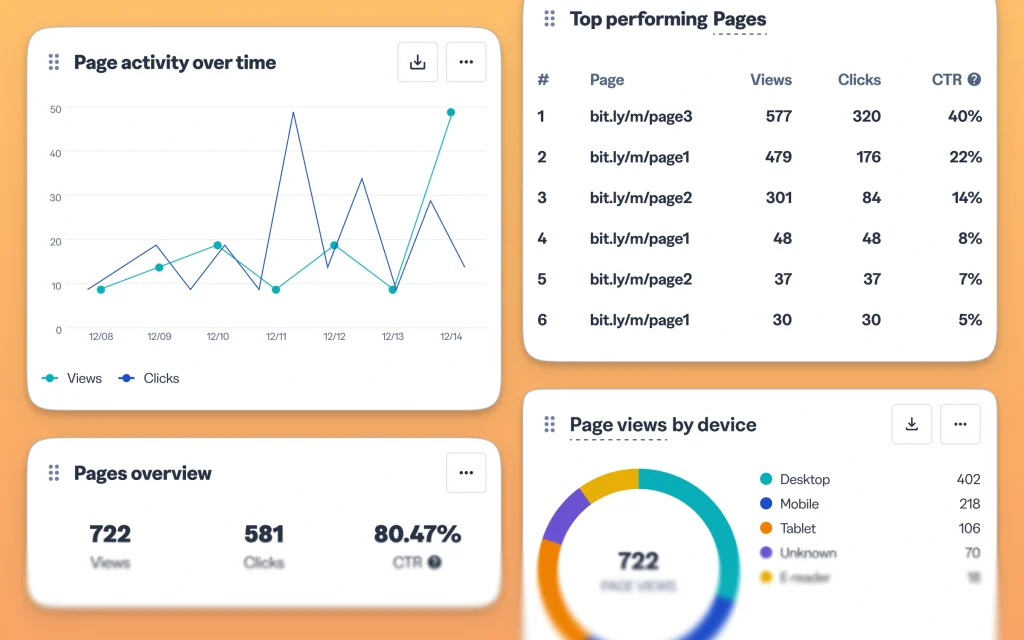Click the Views data point on 12/11
Viewport: 1024px width, 640px height.
pyautogui.click(x=276, y=290)
